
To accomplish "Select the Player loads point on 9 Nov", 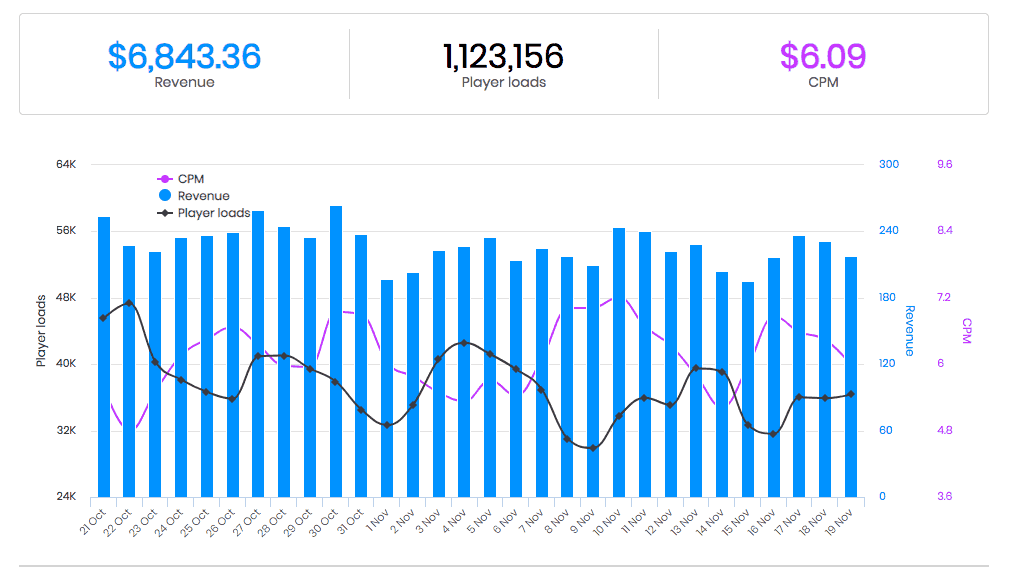I will click(x=593, y=448).
